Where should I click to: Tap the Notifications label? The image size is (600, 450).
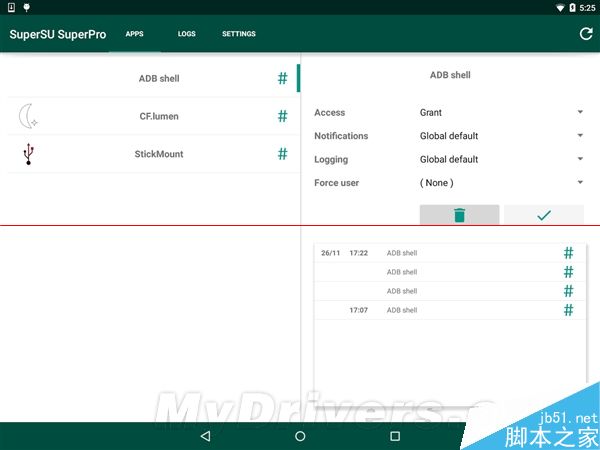341,136
